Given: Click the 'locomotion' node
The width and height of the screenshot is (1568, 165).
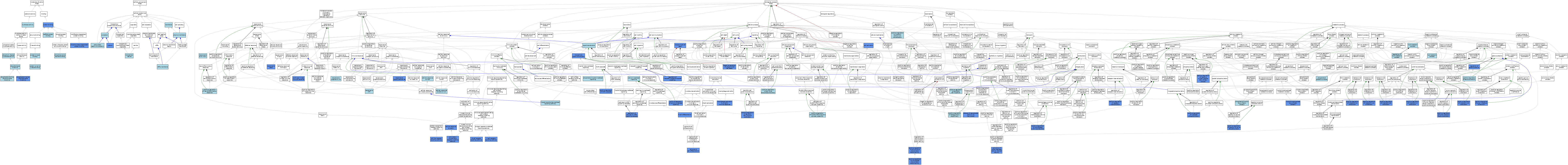Looking at the screenshot, I should click(x=627, y=25).
